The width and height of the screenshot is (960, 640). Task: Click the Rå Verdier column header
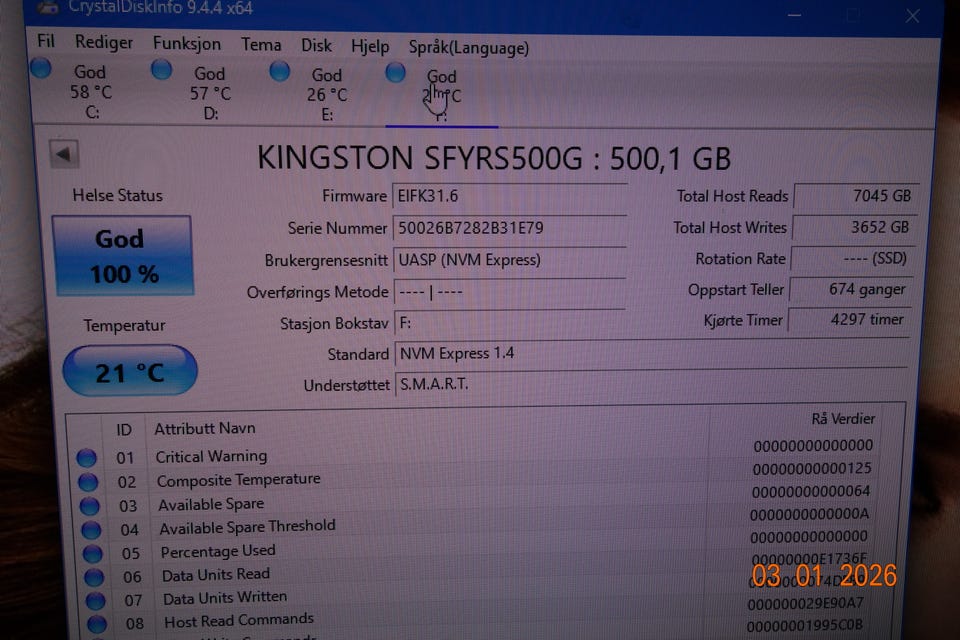tap(843, 419)
